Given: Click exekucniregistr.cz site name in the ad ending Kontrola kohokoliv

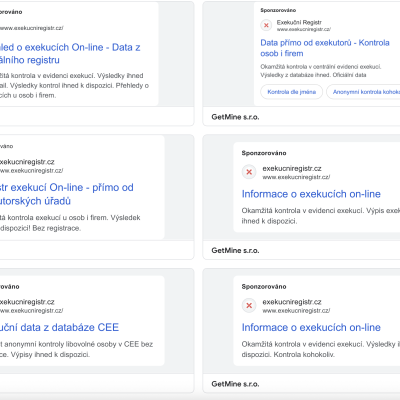Looking at the screenshot, I should tap(292, 302).
